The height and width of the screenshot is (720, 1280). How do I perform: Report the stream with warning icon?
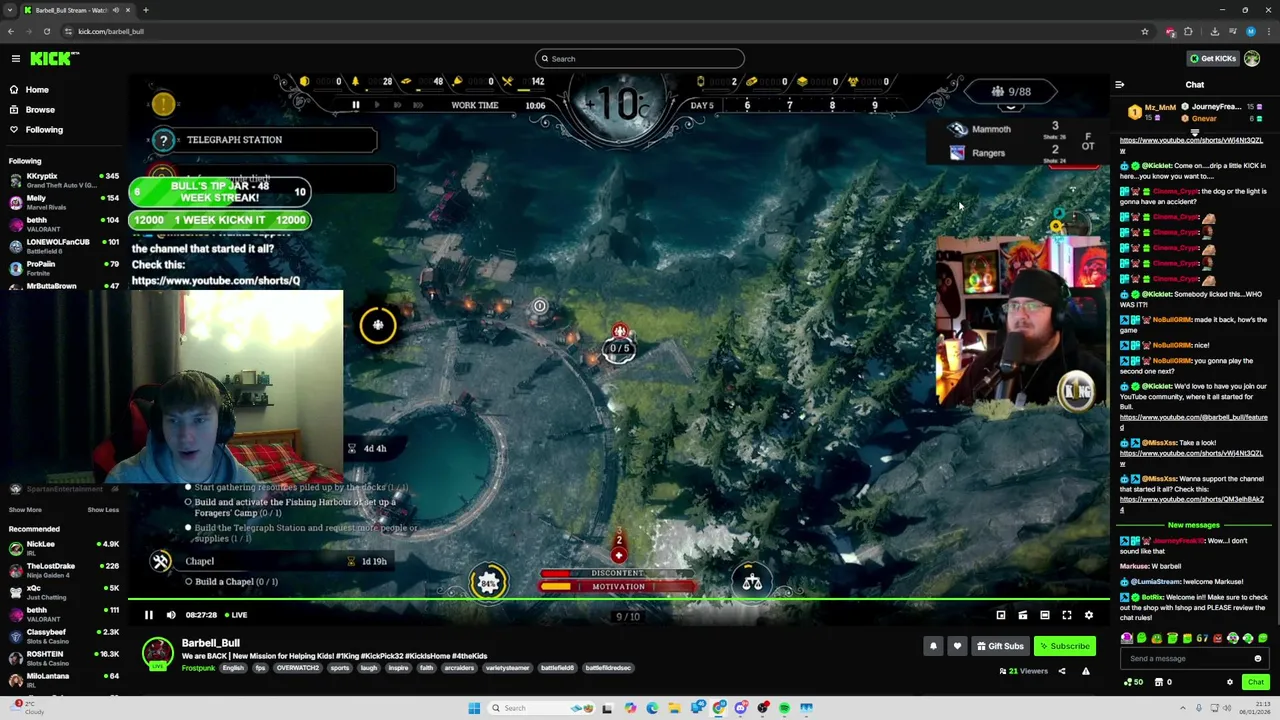(x=1085, y=671)
